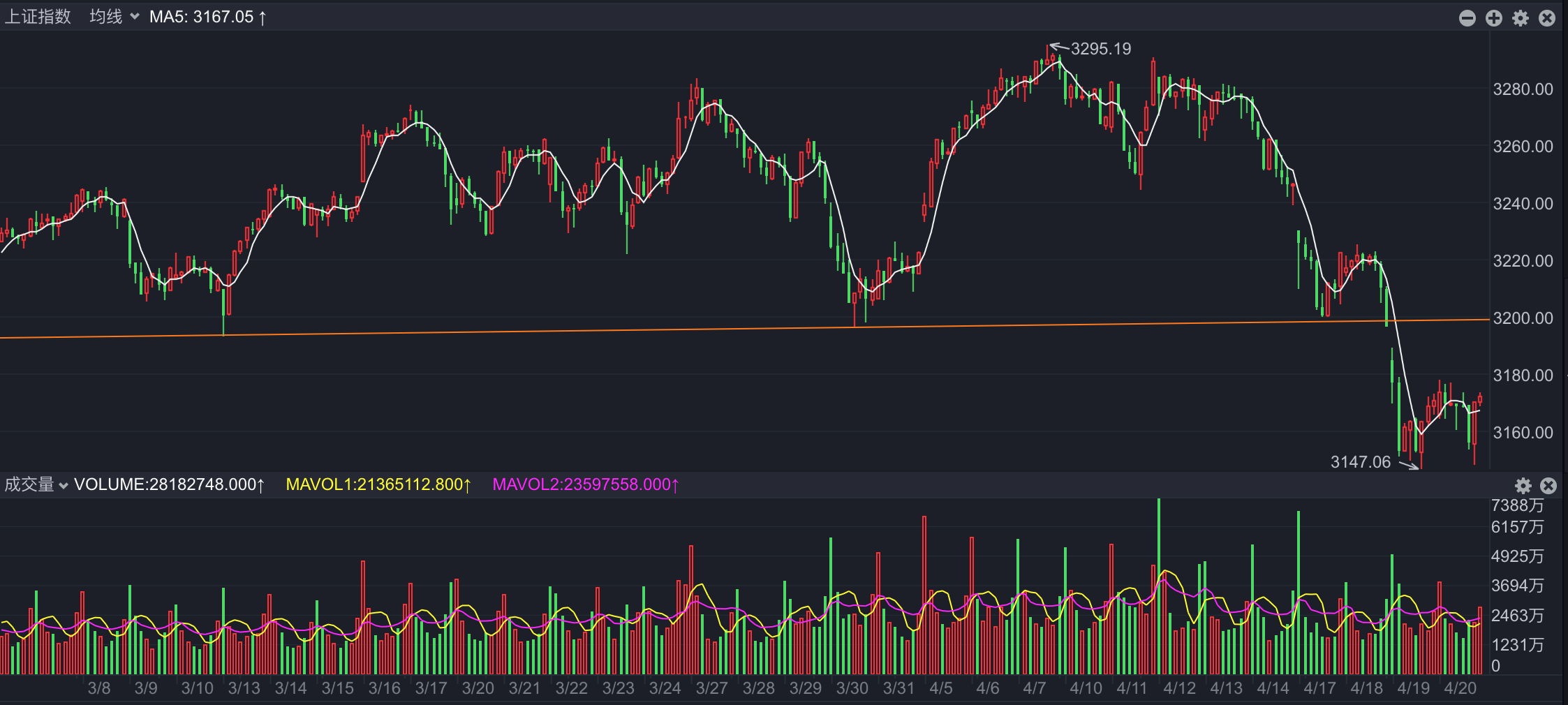Click the 3/24 date on time axis
The width and height of the screenshot is (1568, 705).
665,688
